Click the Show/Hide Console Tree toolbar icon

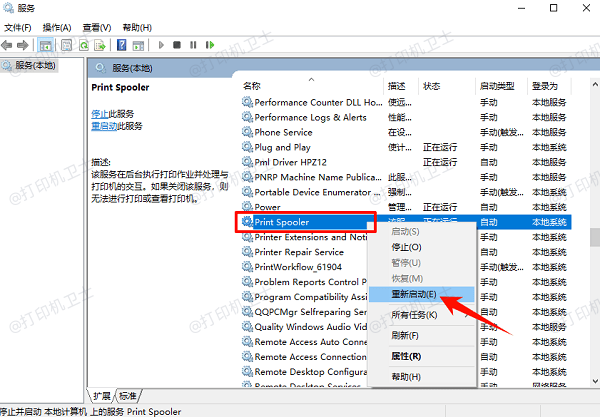pos(48,45)
